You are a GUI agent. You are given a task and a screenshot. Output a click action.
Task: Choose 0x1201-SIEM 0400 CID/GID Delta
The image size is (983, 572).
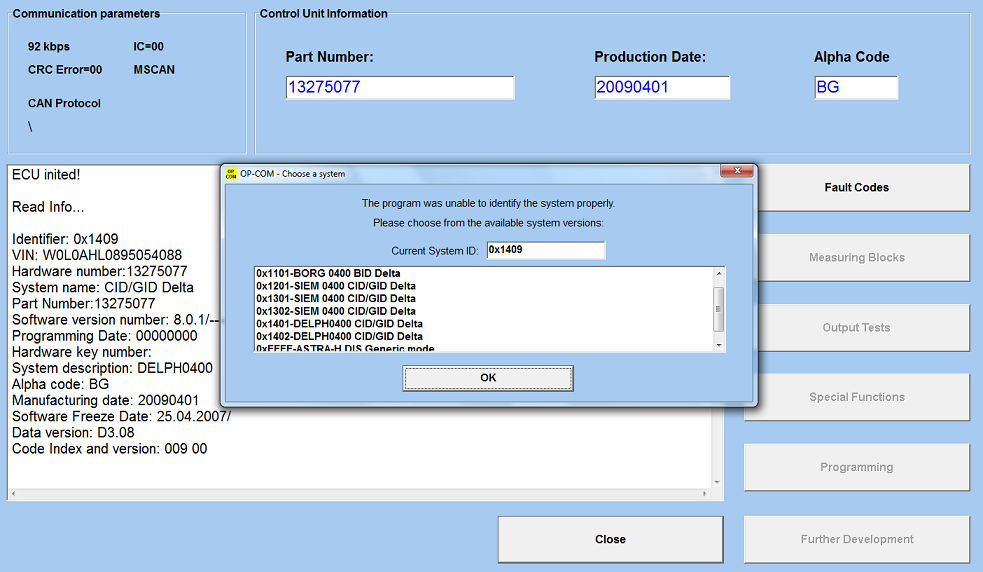pos(335,286)
